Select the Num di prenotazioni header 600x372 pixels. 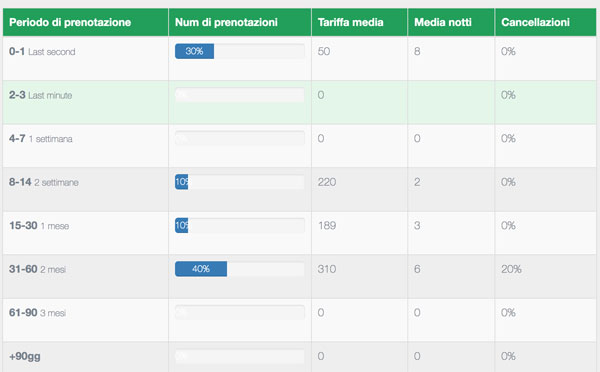226,22
